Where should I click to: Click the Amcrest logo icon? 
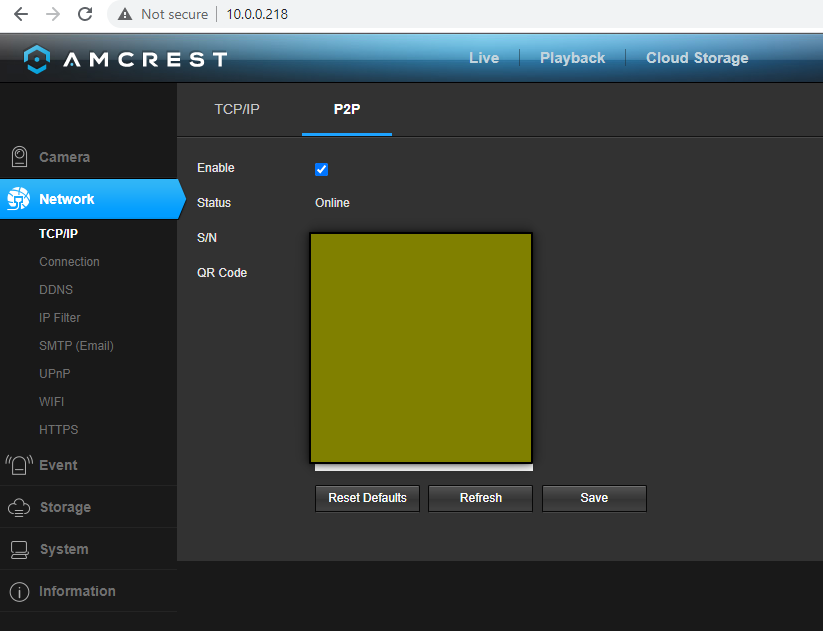point(37,59)
